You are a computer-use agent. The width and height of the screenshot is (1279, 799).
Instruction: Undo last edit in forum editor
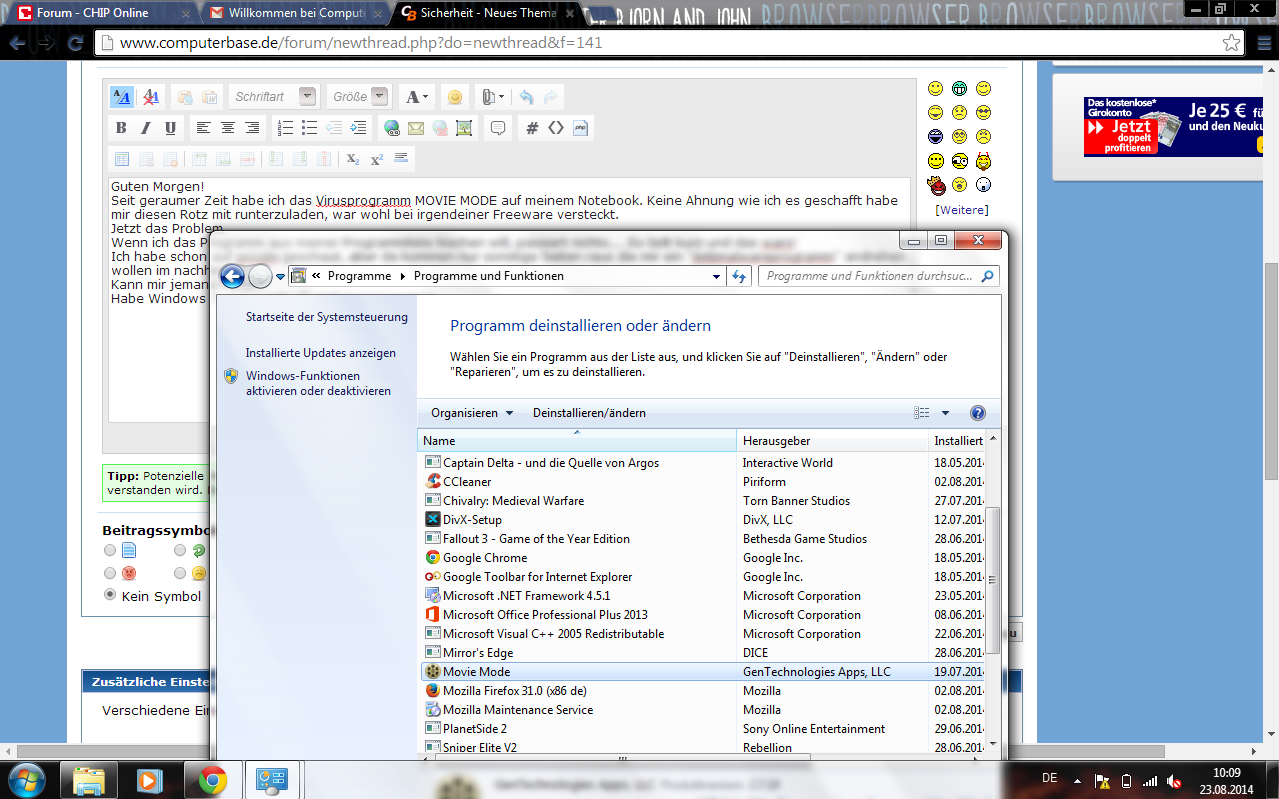tap(526, 97)
